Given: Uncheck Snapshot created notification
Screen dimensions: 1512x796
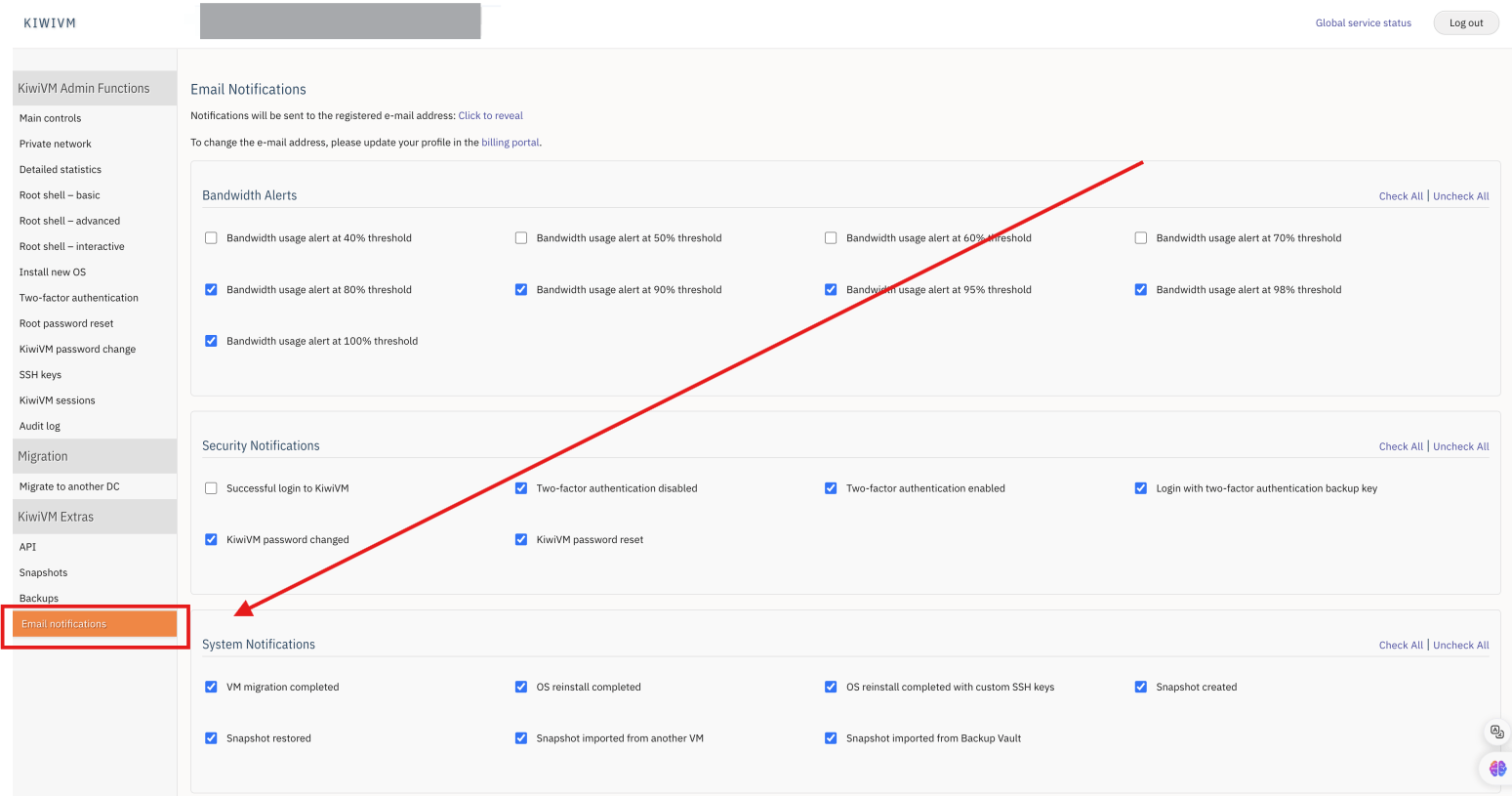Looking at the screenshot, I should coord(1141,687).
